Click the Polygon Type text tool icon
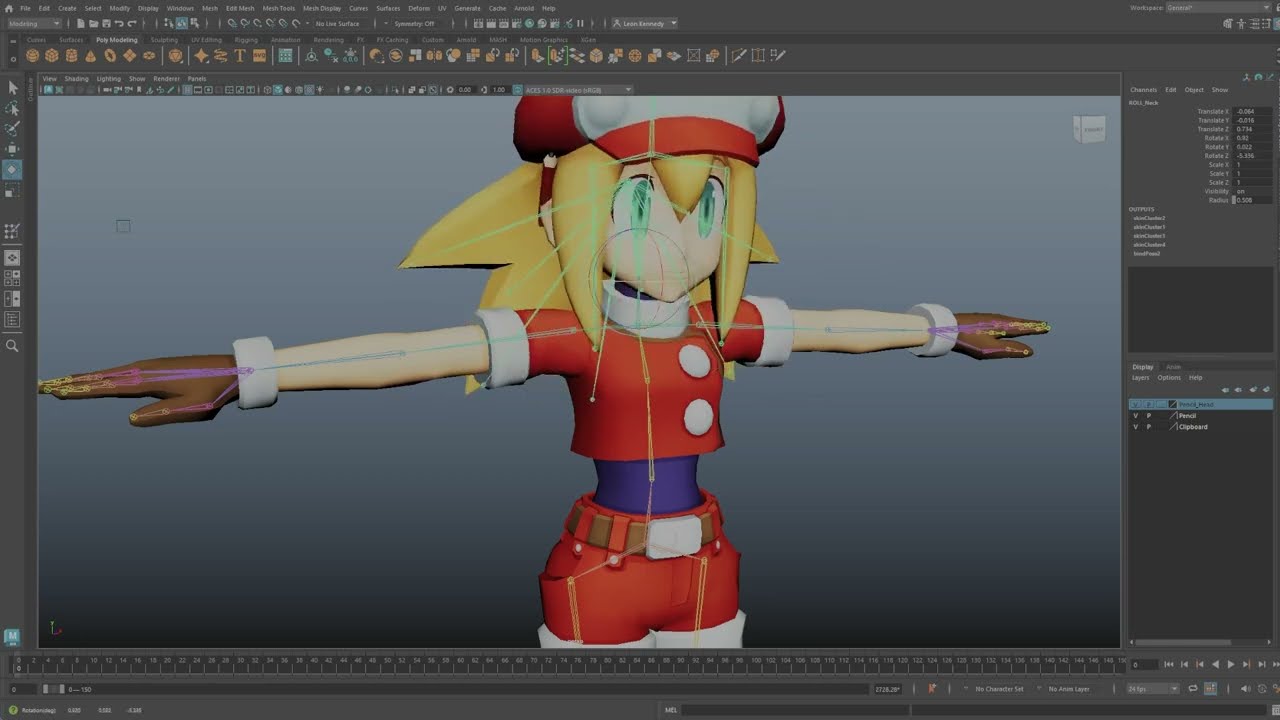 (x=240, y=56)
